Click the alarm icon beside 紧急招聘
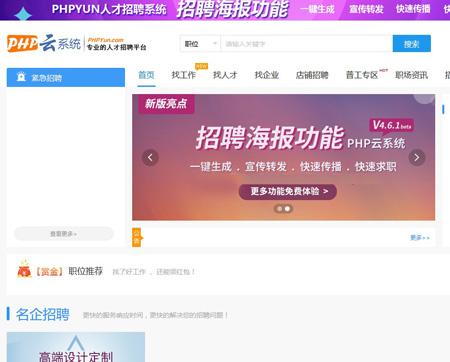 (x=21, y=77)
